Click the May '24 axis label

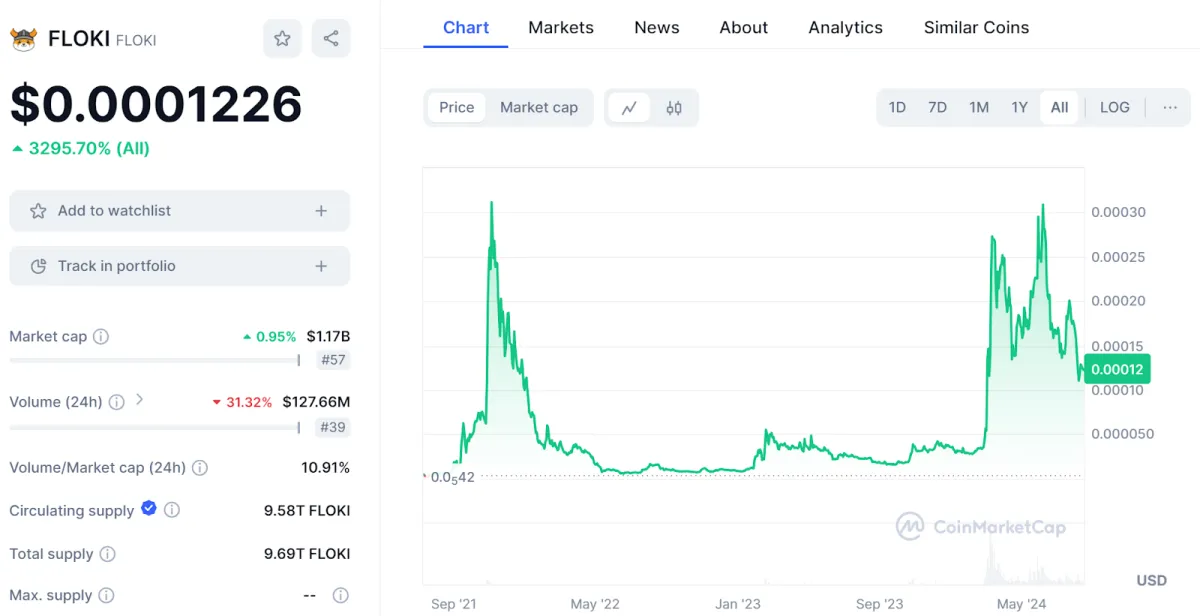coord(1022,604)
